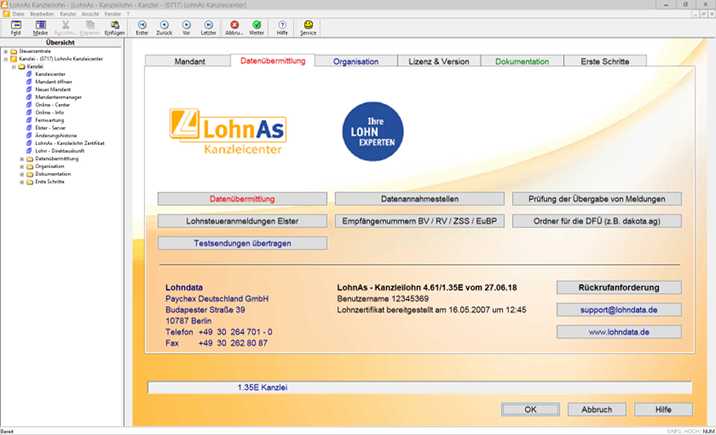Switch to the Lizenz & Version tab
Screen dimensions: 716x435
point(439,61)
